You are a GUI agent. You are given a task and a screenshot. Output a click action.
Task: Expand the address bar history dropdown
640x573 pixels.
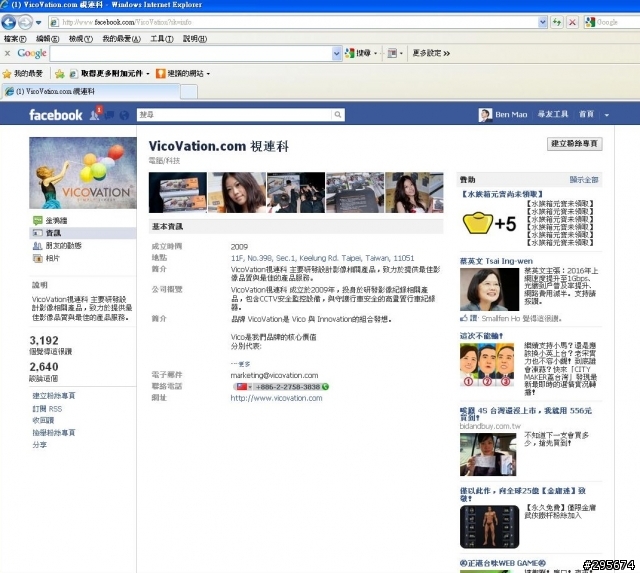[543, 22]
